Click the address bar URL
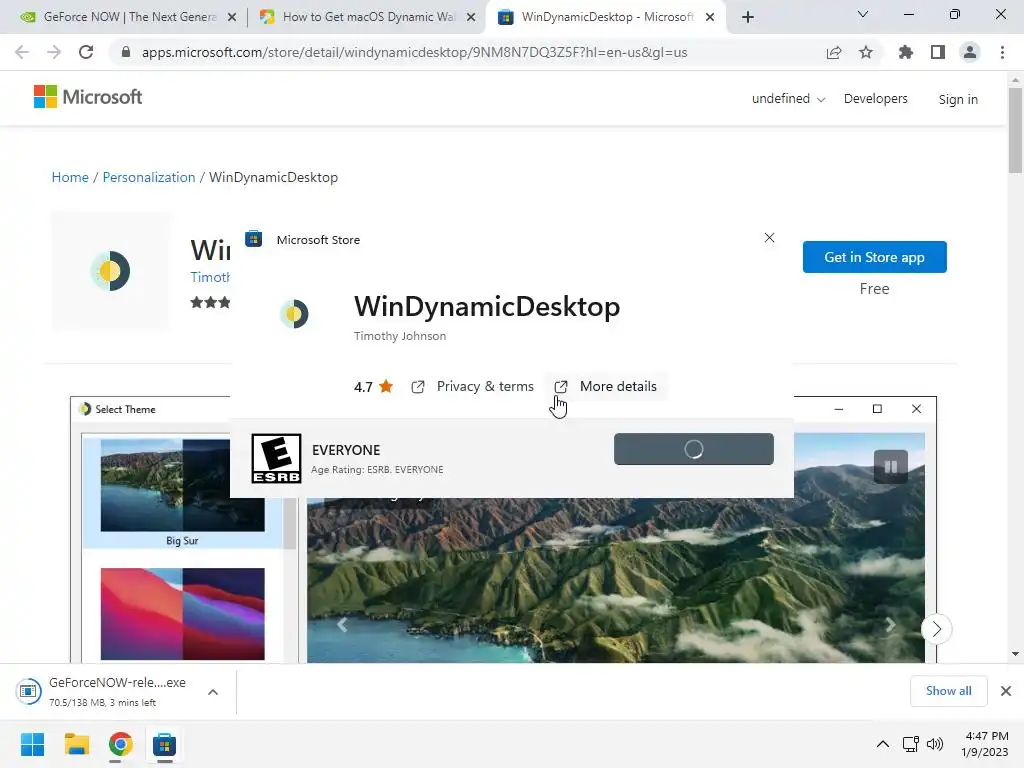Screen dimensions: 1024x768 tap(414, 52)
